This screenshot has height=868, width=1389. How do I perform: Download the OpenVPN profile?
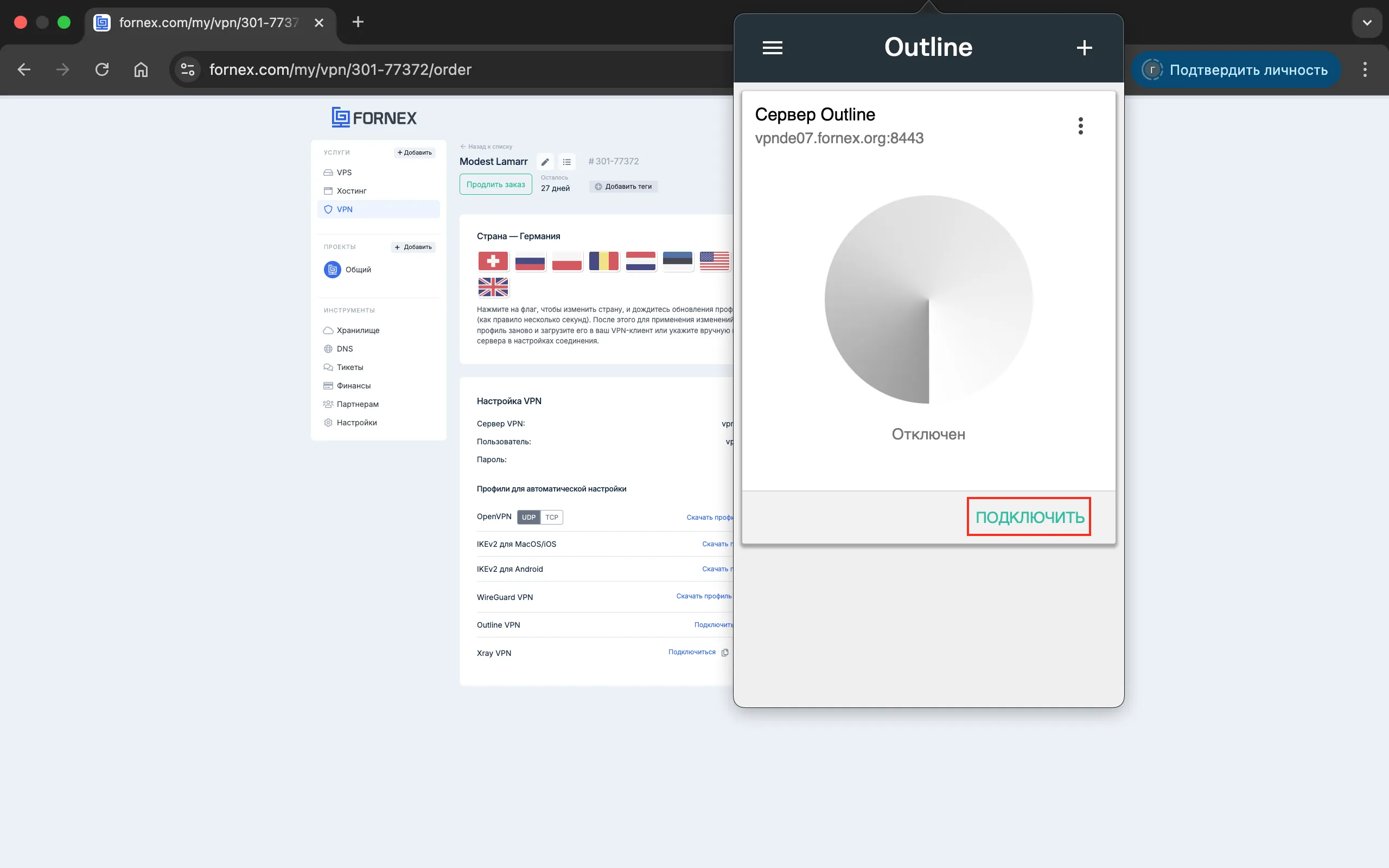[710, 517]
